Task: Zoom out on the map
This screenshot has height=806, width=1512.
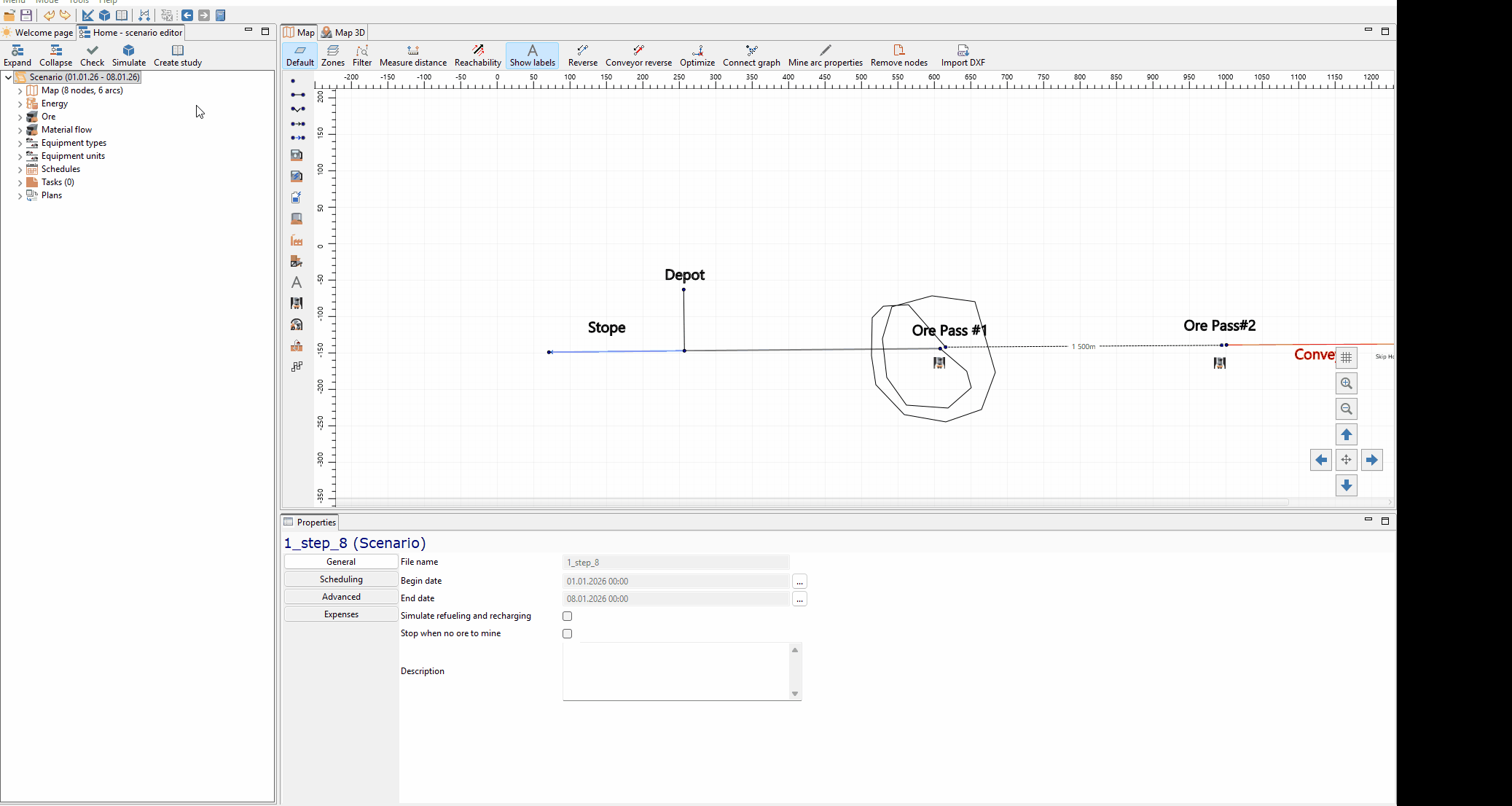Action: click(1346, 409)
